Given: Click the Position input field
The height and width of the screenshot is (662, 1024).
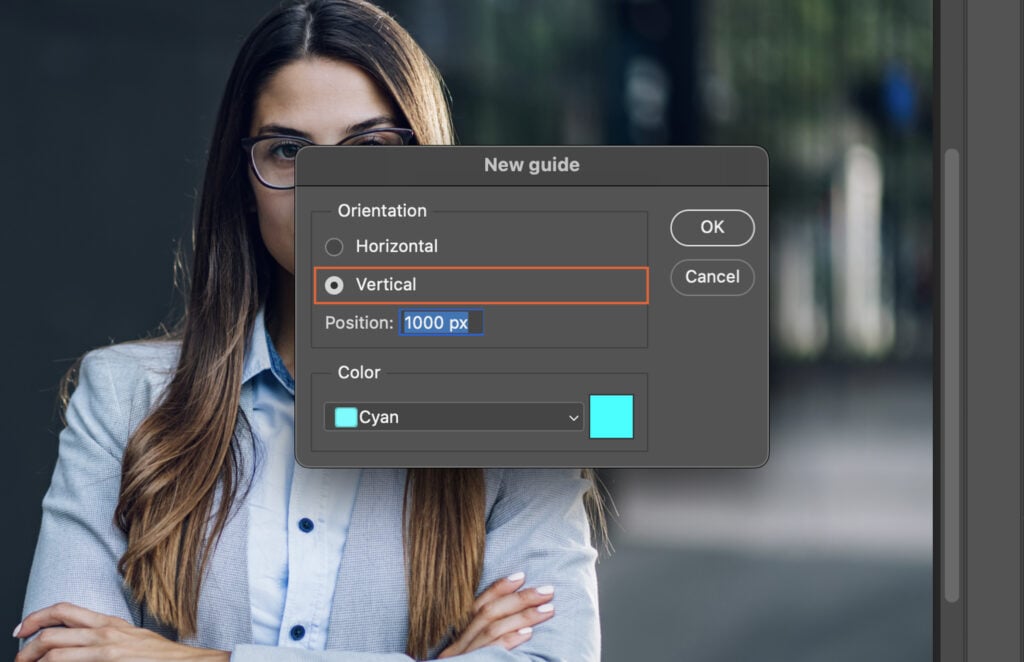Looking at the screenshot, I should click(440, 322).
